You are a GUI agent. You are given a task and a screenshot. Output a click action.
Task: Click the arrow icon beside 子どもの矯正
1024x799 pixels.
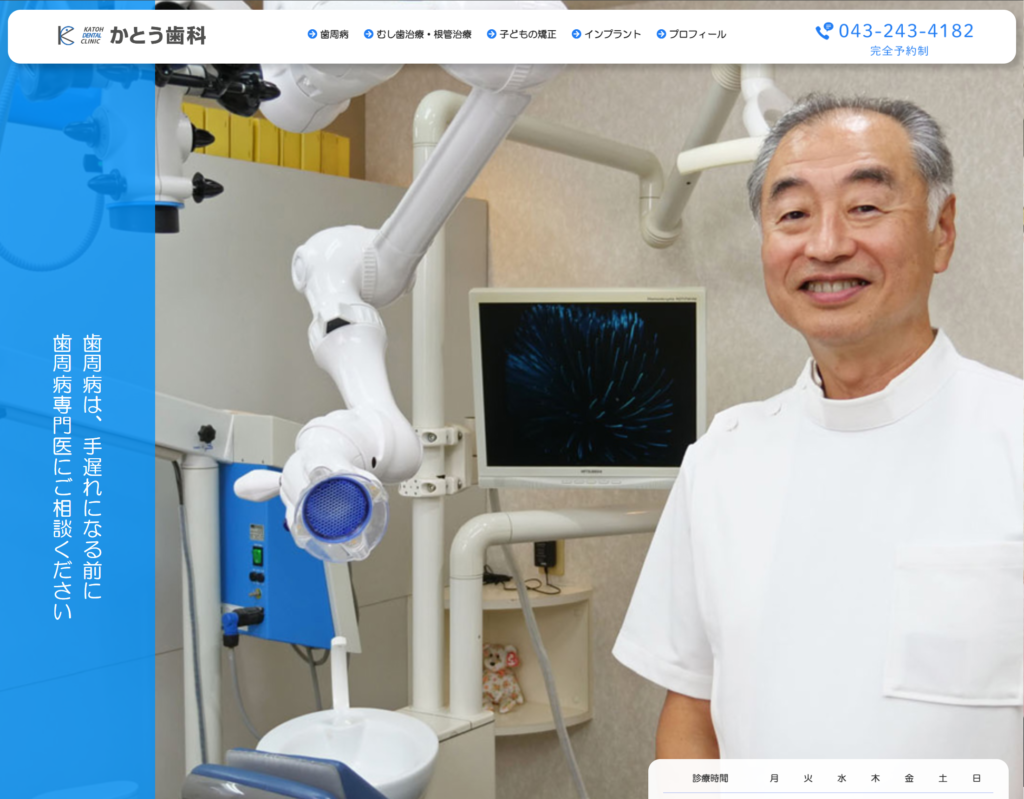pos(491,34)
